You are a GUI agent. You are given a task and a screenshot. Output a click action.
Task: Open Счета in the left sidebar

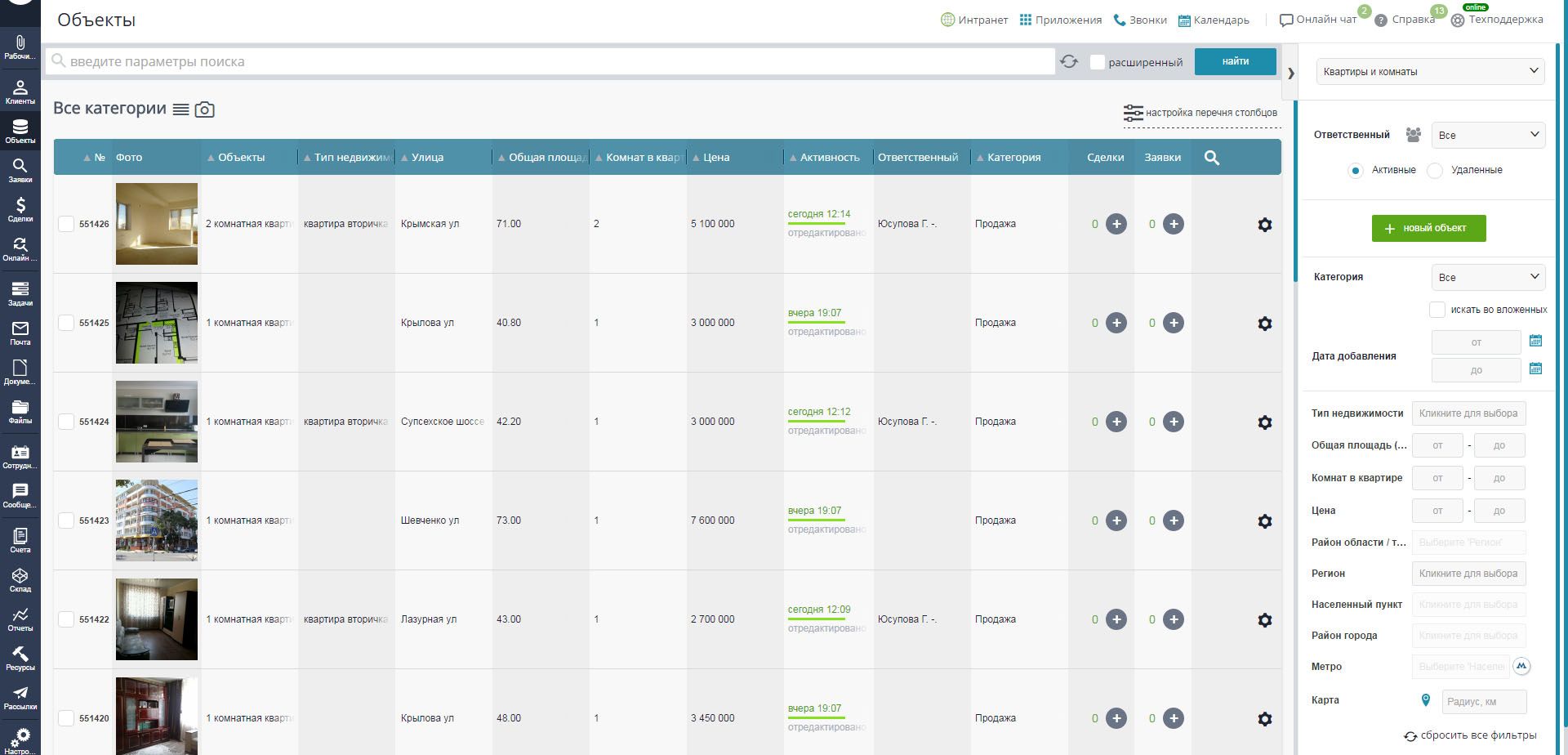(20, 540)
